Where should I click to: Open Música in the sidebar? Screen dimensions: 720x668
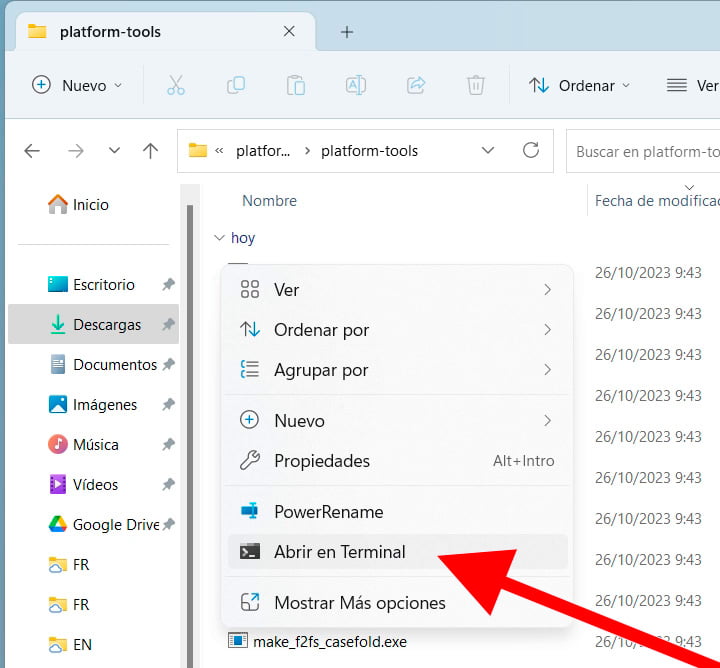click(x=83, y=444)
